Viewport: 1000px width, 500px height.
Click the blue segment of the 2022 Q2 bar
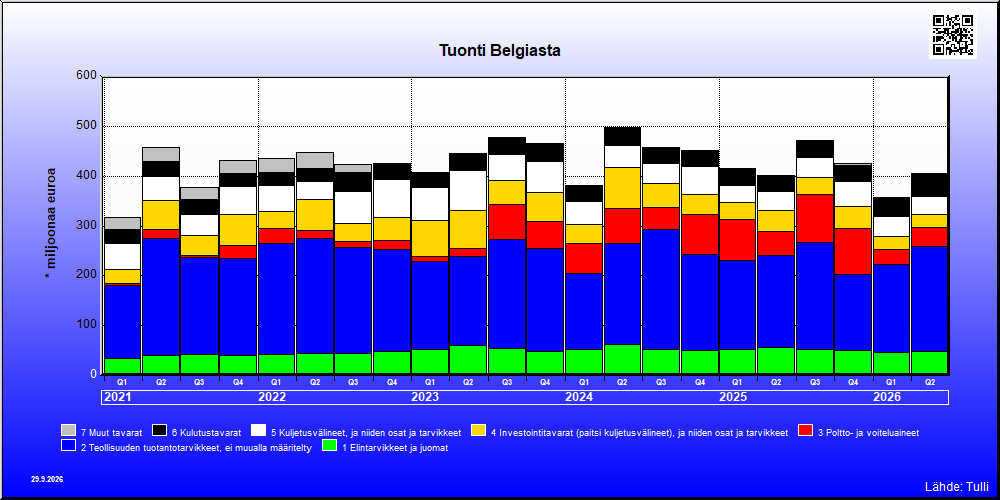pos(314,296)
